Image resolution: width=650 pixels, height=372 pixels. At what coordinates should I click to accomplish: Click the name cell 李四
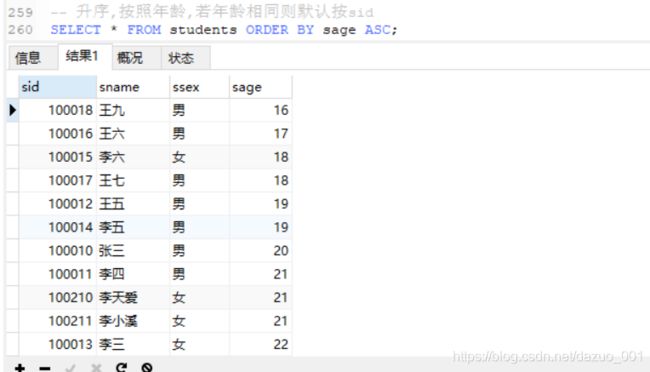(x=133, y=274)
